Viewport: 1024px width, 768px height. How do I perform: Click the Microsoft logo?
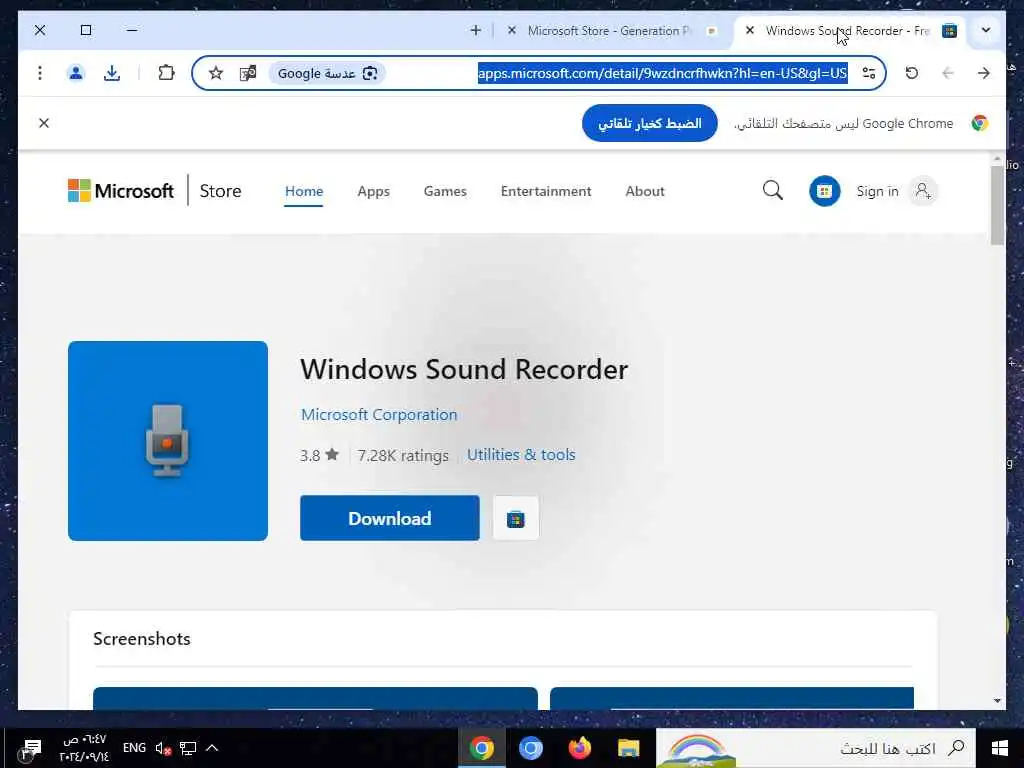click(x=121, y=191)
